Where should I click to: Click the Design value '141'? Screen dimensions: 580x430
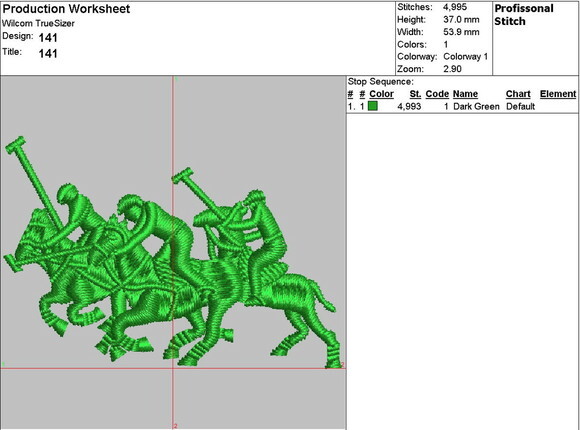(48, 37)
